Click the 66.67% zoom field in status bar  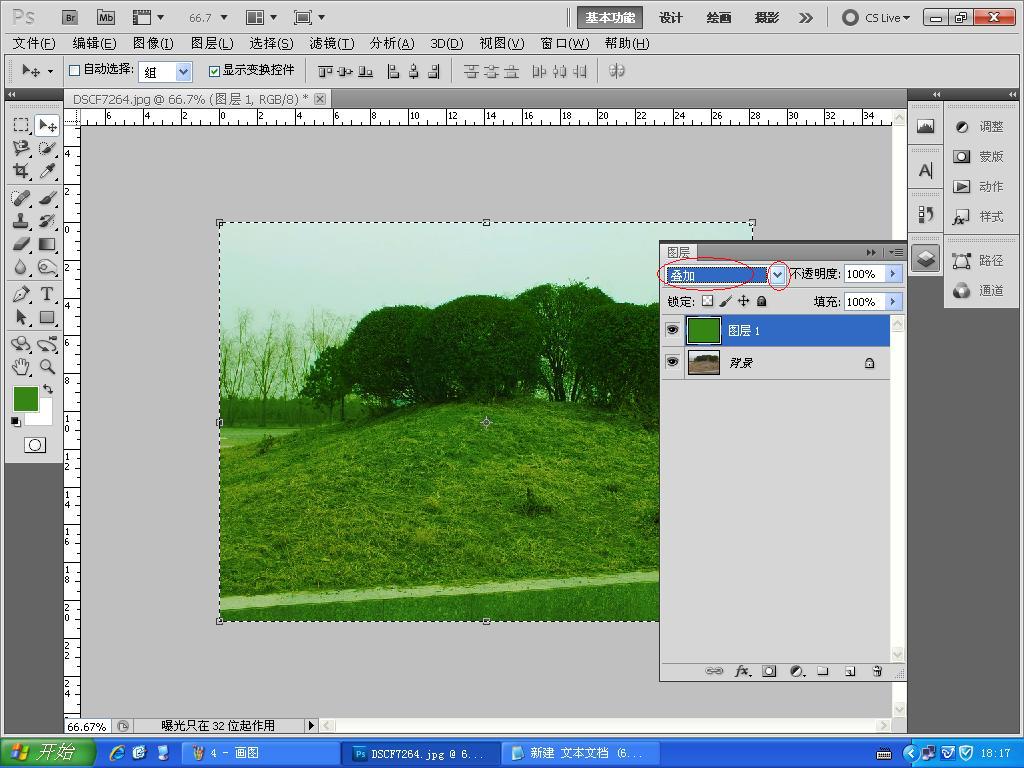88,726
